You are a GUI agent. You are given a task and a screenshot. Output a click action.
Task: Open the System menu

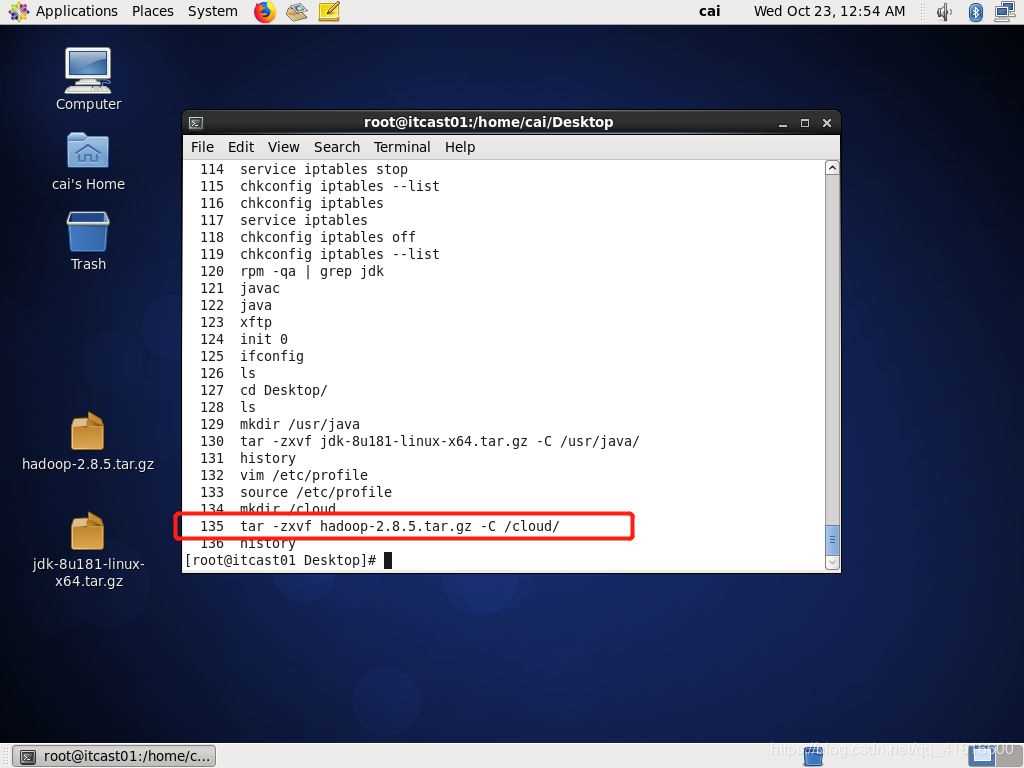click(x=212, y=11)
